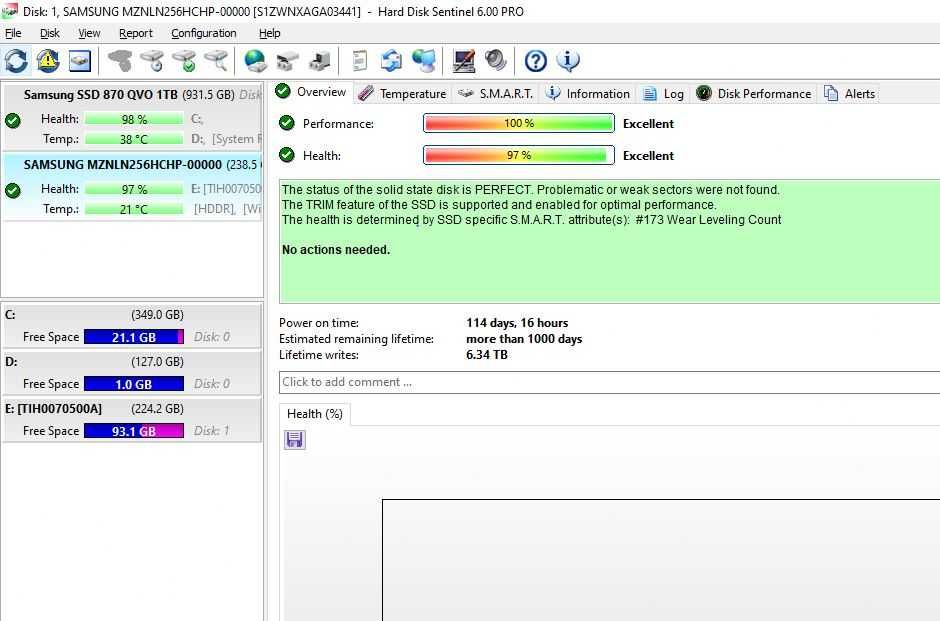Switch to the Overview tab
Image resolution: width=940 pixels, height=621 pixels.
click(x=311, y=92)
